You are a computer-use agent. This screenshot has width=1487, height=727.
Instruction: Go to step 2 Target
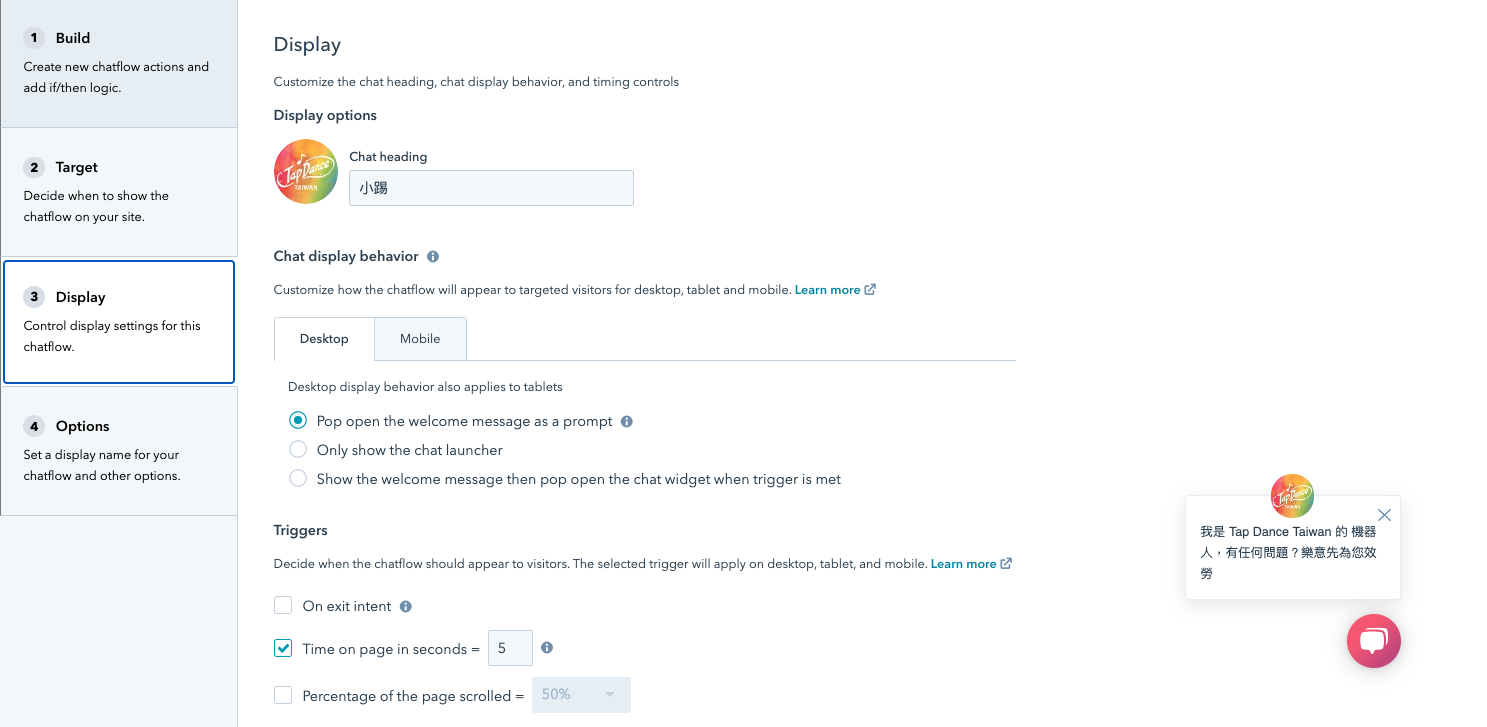tap(119, 191)
